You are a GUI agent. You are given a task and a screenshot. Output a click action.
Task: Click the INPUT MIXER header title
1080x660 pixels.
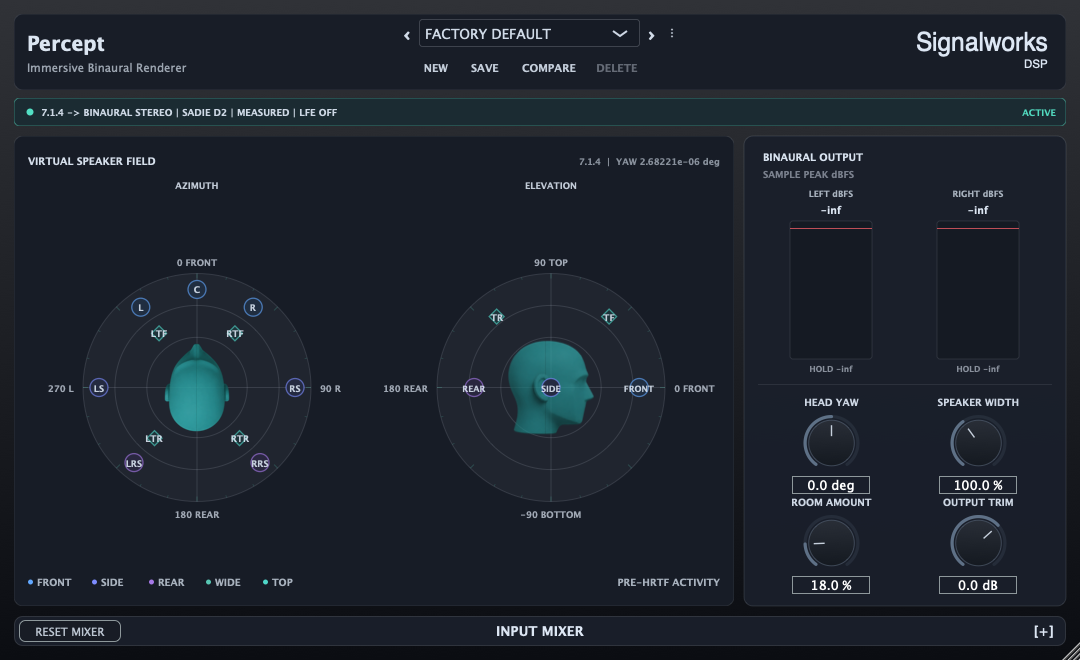coord(539,631)
